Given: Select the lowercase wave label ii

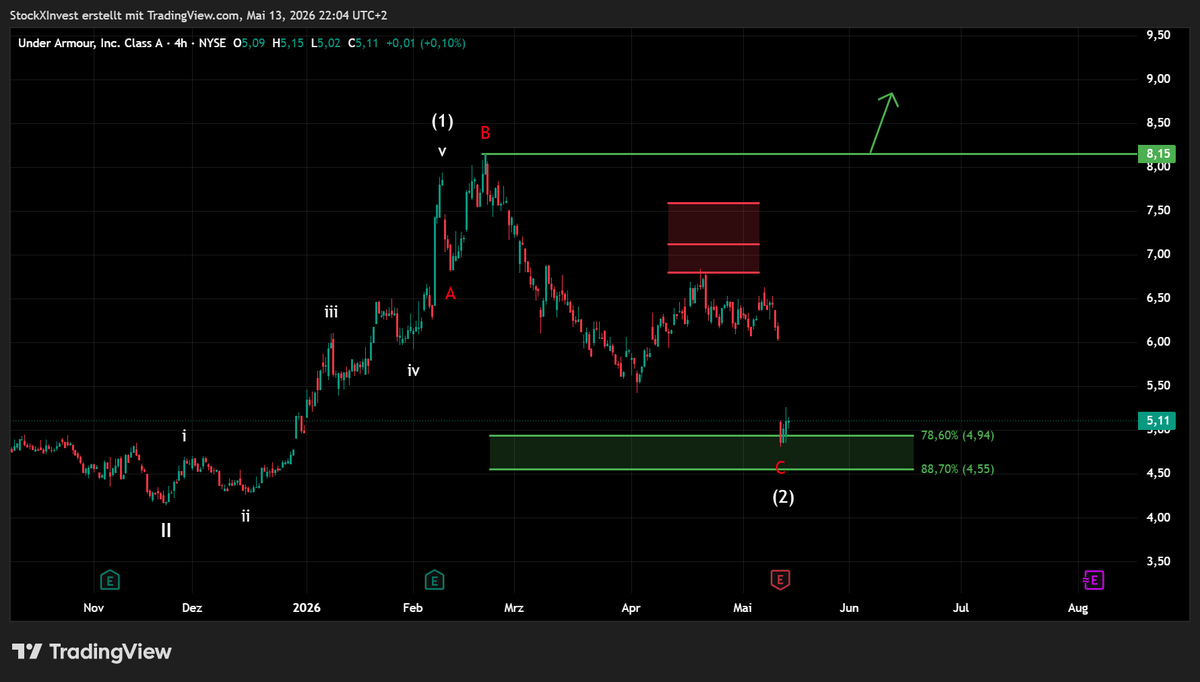Looking at the screenshot, I should pos(245,516).
